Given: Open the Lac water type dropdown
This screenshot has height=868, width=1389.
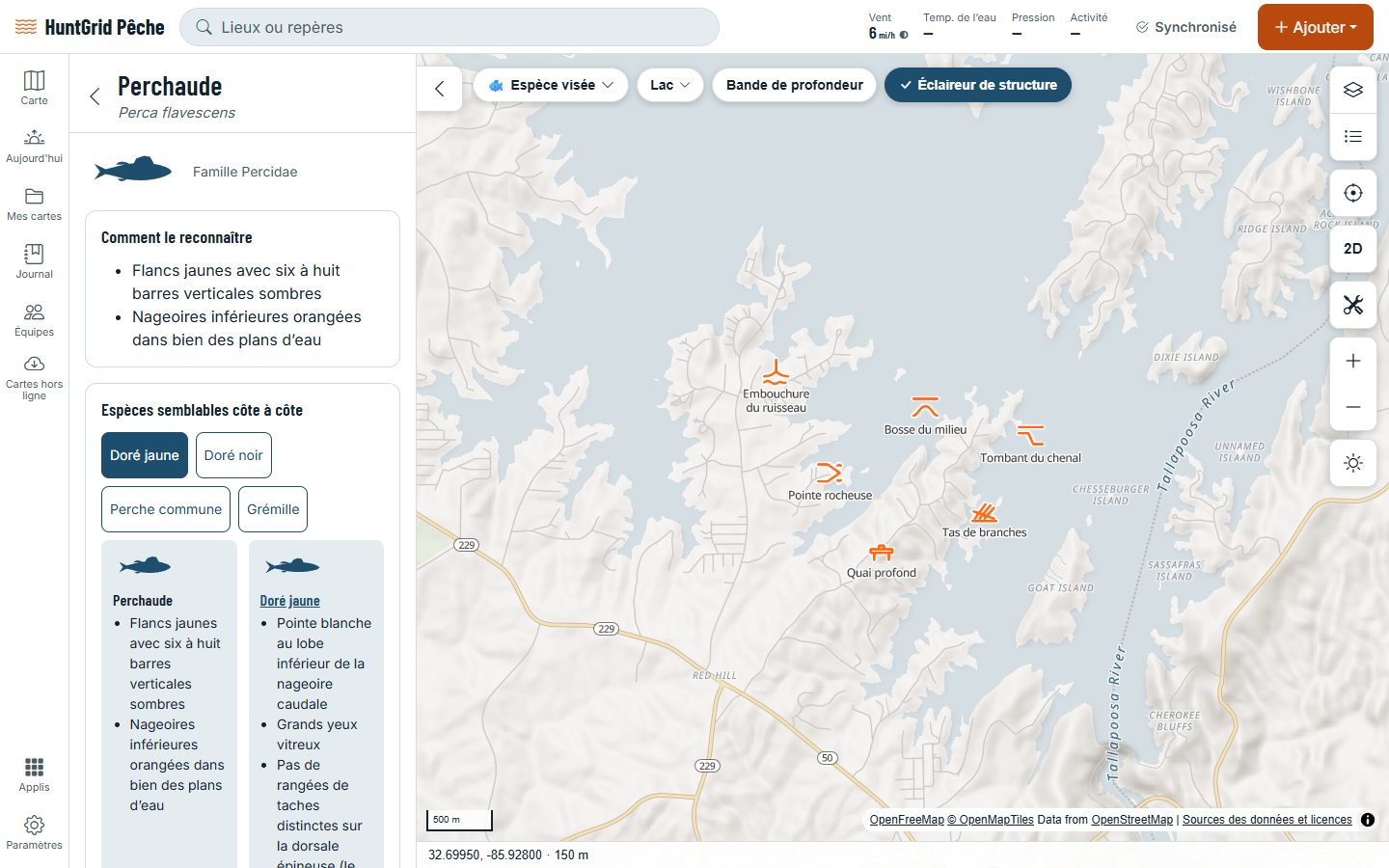Looking at the screenshot, I should click(x=670, y=85).
